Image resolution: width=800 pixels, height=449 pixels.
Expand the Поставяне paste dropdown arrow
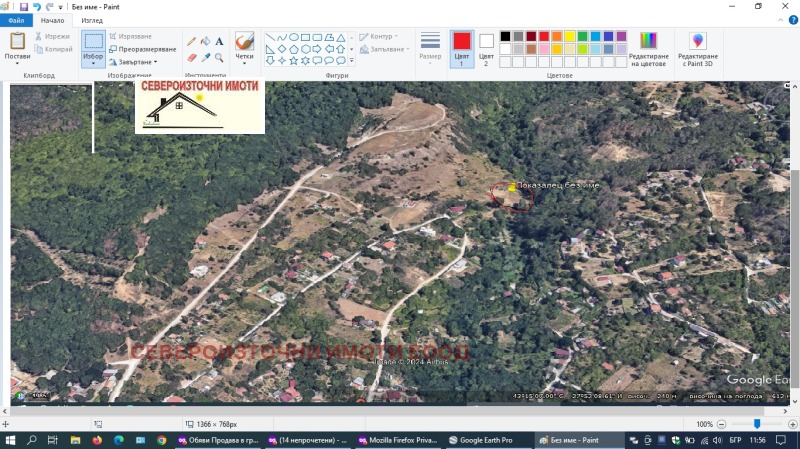tap(17, 65)
